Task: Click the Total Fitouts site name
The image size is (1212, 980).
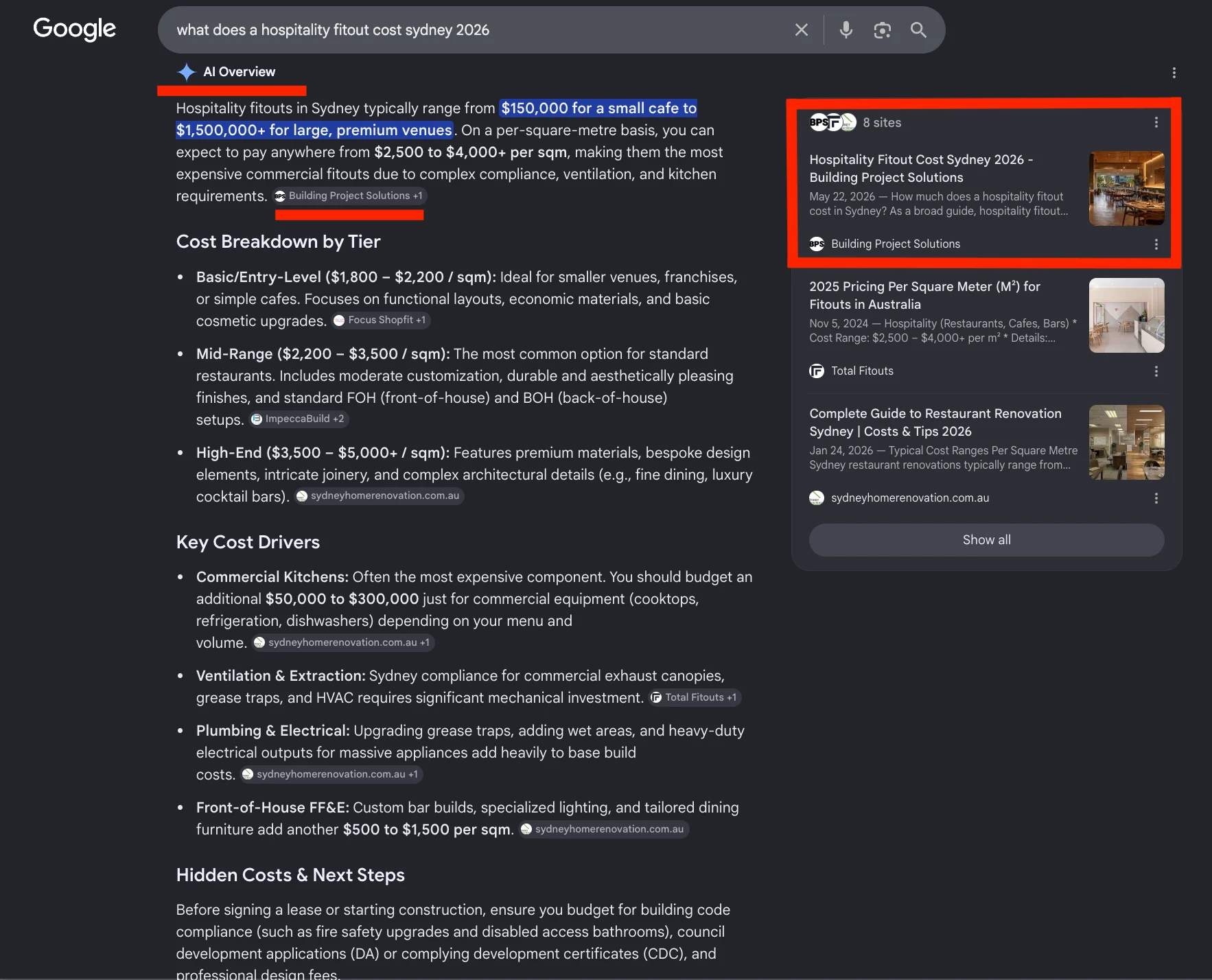Action: click(x=862, y=371)
